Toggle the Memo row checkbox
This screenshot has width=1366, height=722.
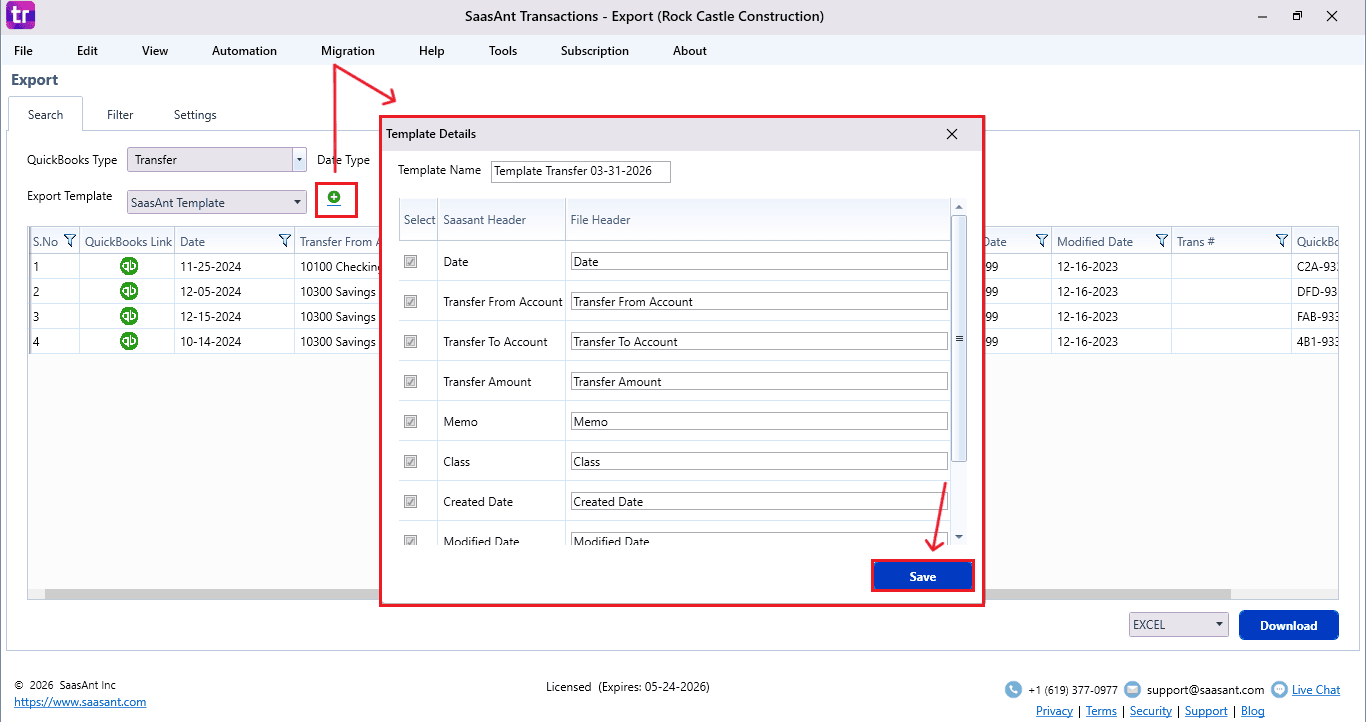pos(410,422)
